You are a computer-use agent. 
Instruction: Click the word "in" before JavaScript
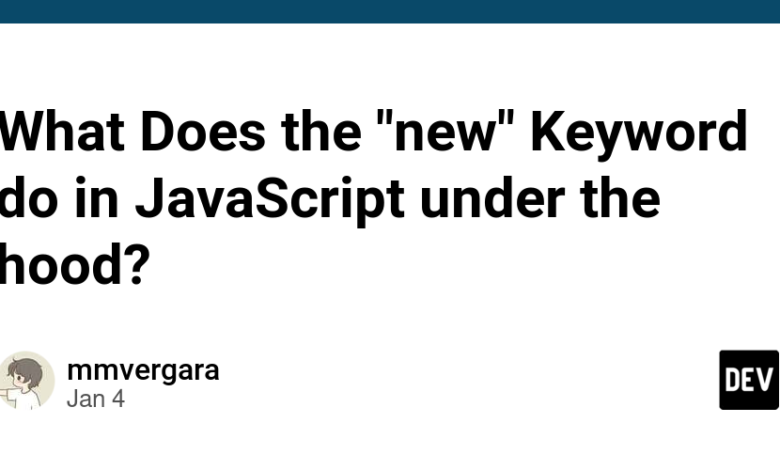97,197
